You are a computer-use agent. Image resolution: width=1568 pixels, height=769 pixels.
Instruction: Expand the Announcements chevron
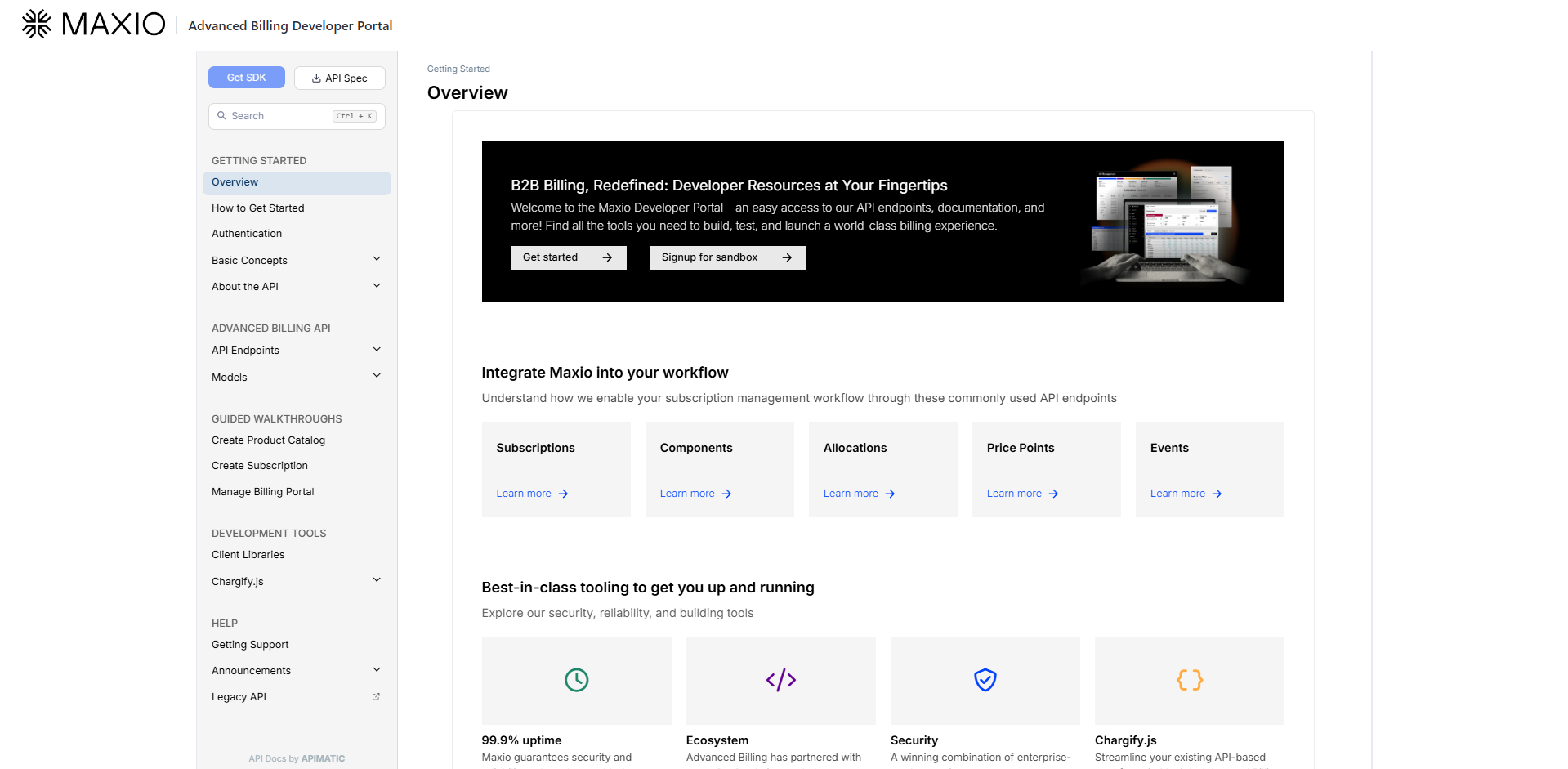pyautogui.click(x=377, y=669)
